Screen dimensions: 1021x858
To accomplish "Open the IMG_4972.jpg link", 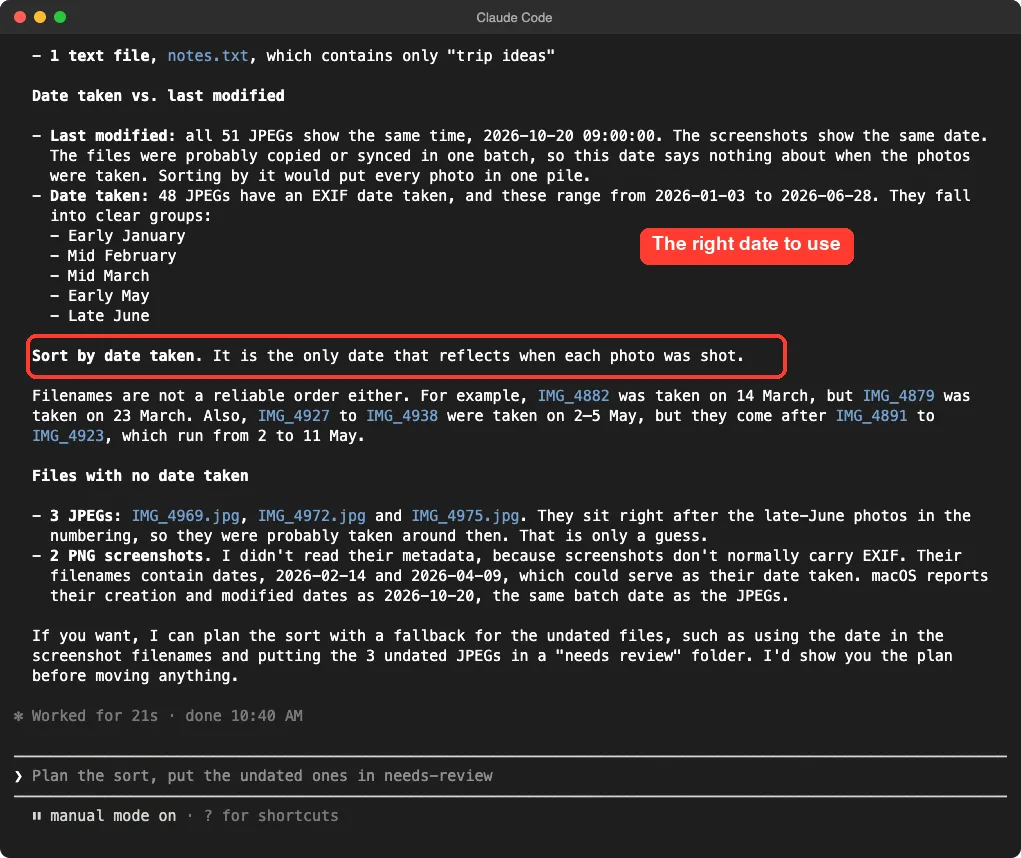I will (x=312, y=516).
